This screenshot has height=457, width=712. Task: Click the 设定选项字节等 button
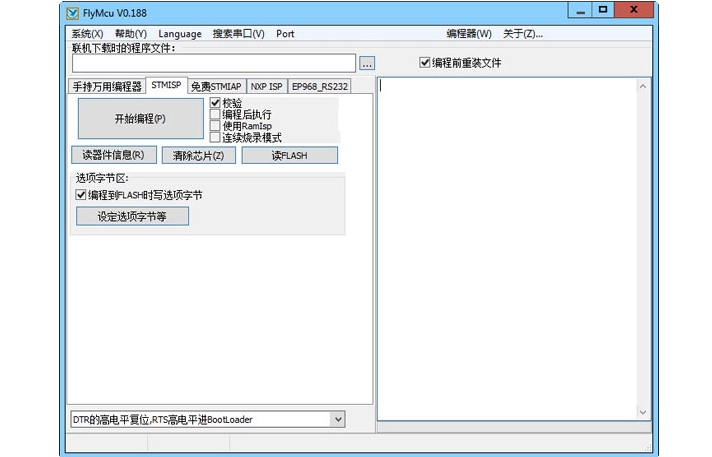pyautogui.click(x=132, y=216)
